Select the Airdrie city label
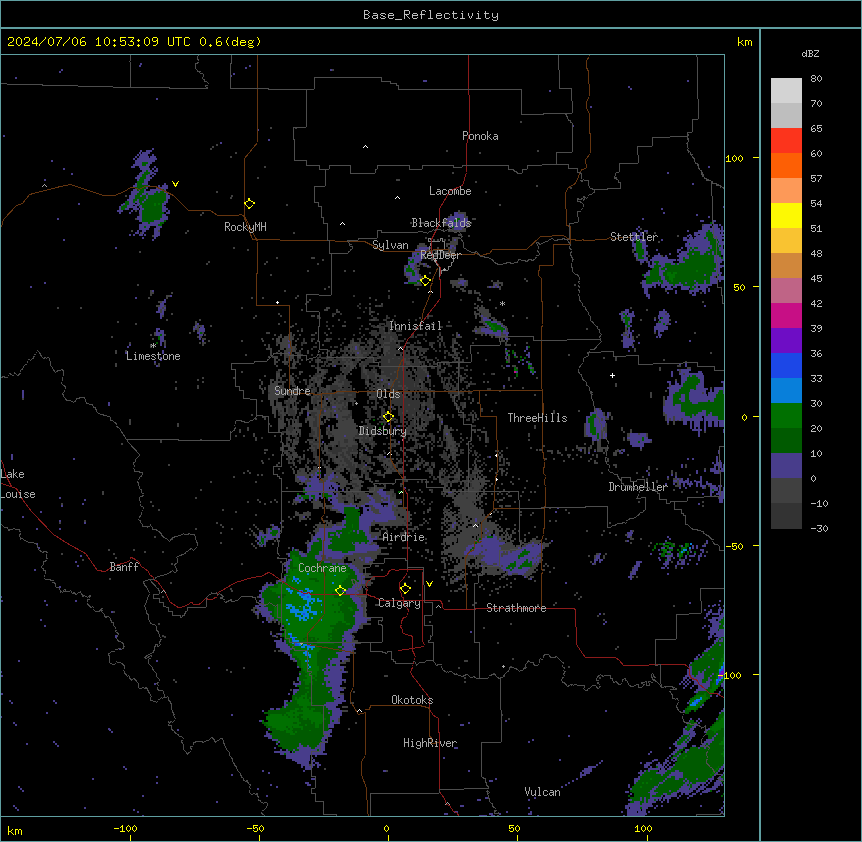This screenshot has width=862, height=842. (404, 537)
